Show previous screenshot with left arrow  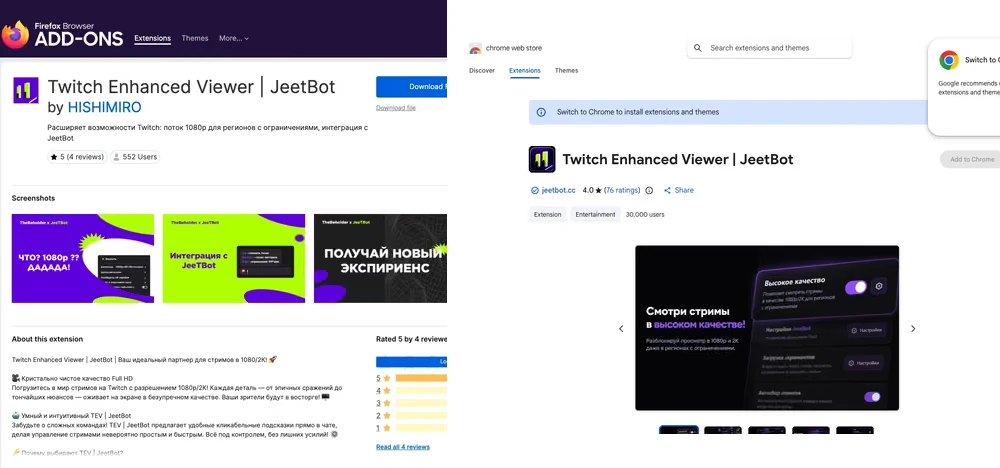pyautogui.click(x=621, y=329)
